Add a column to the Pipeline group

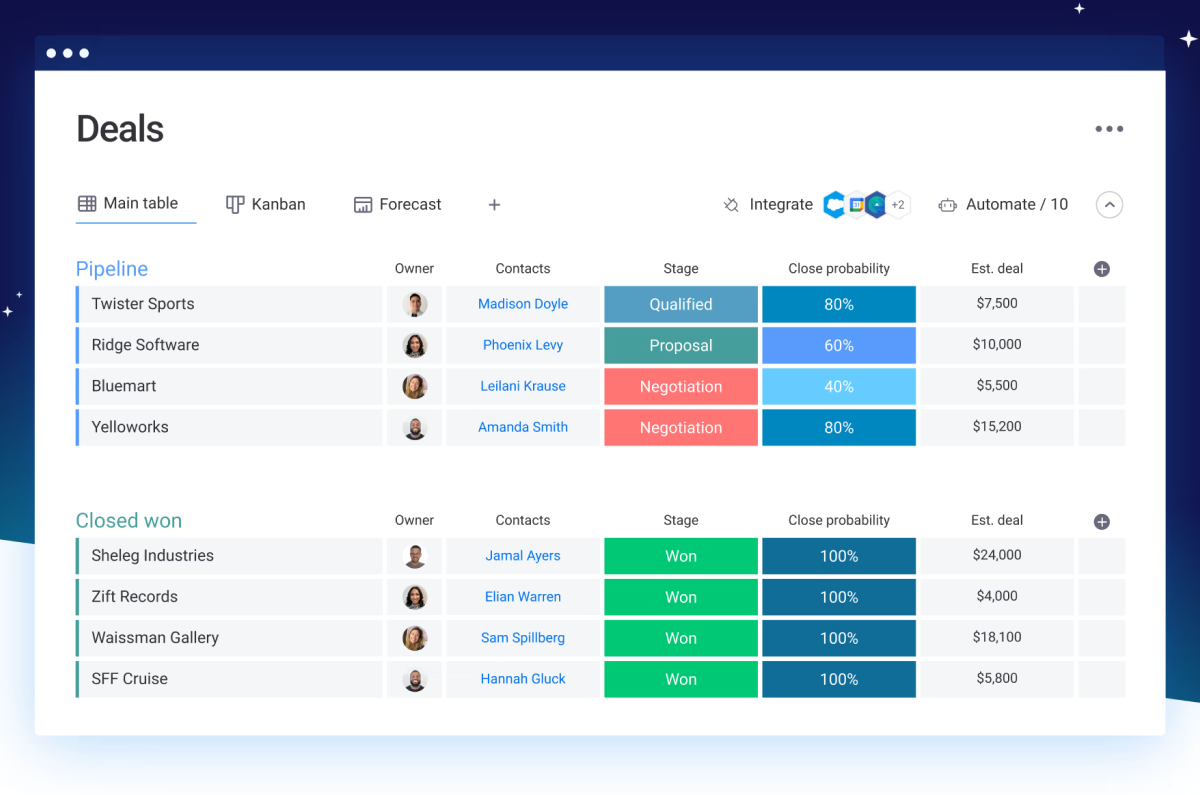click(1102, 269)
